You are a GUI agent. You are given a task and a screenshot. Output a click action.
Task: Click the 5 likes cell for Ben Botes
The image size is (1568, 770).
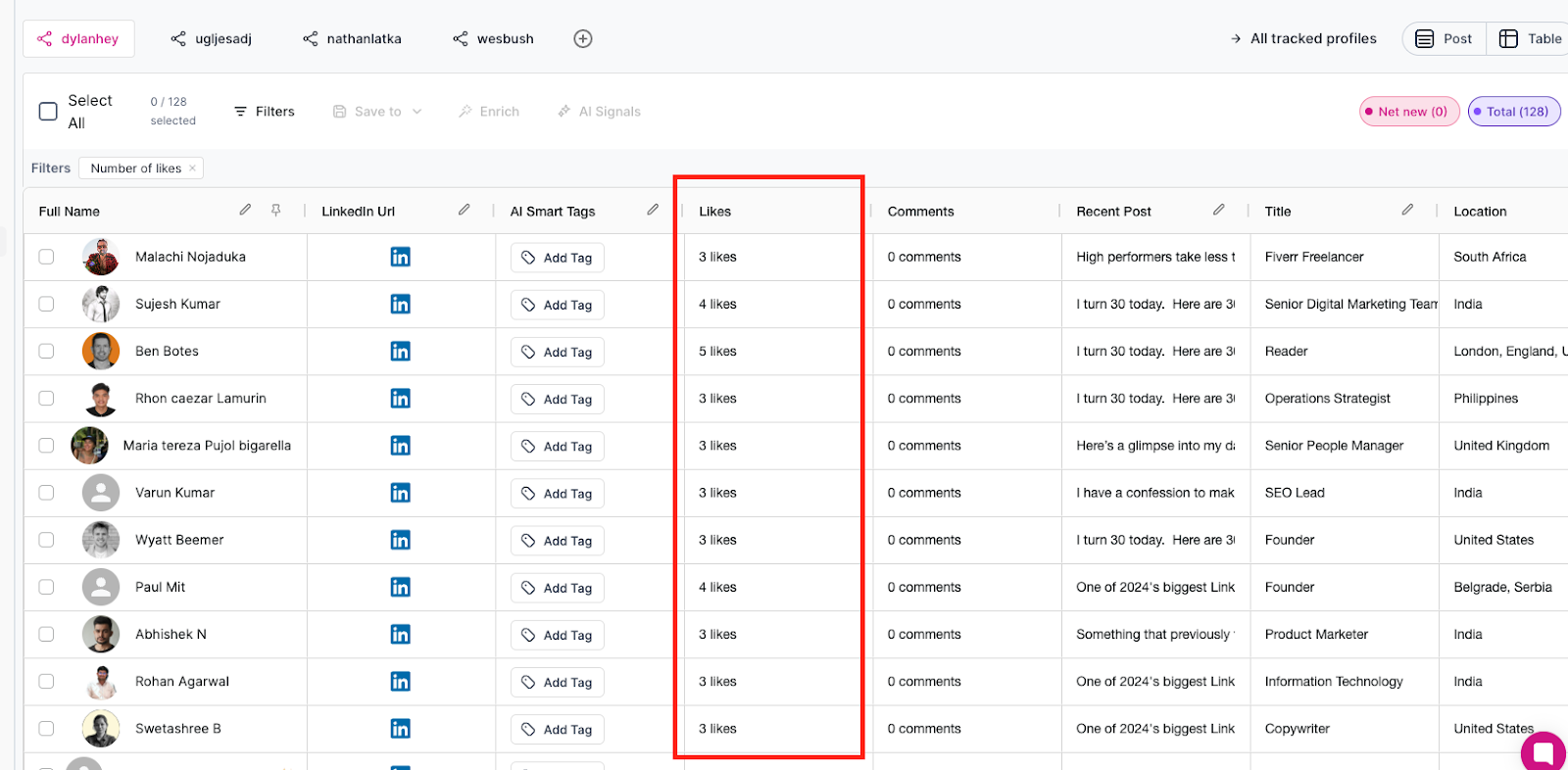pos(717,351)
